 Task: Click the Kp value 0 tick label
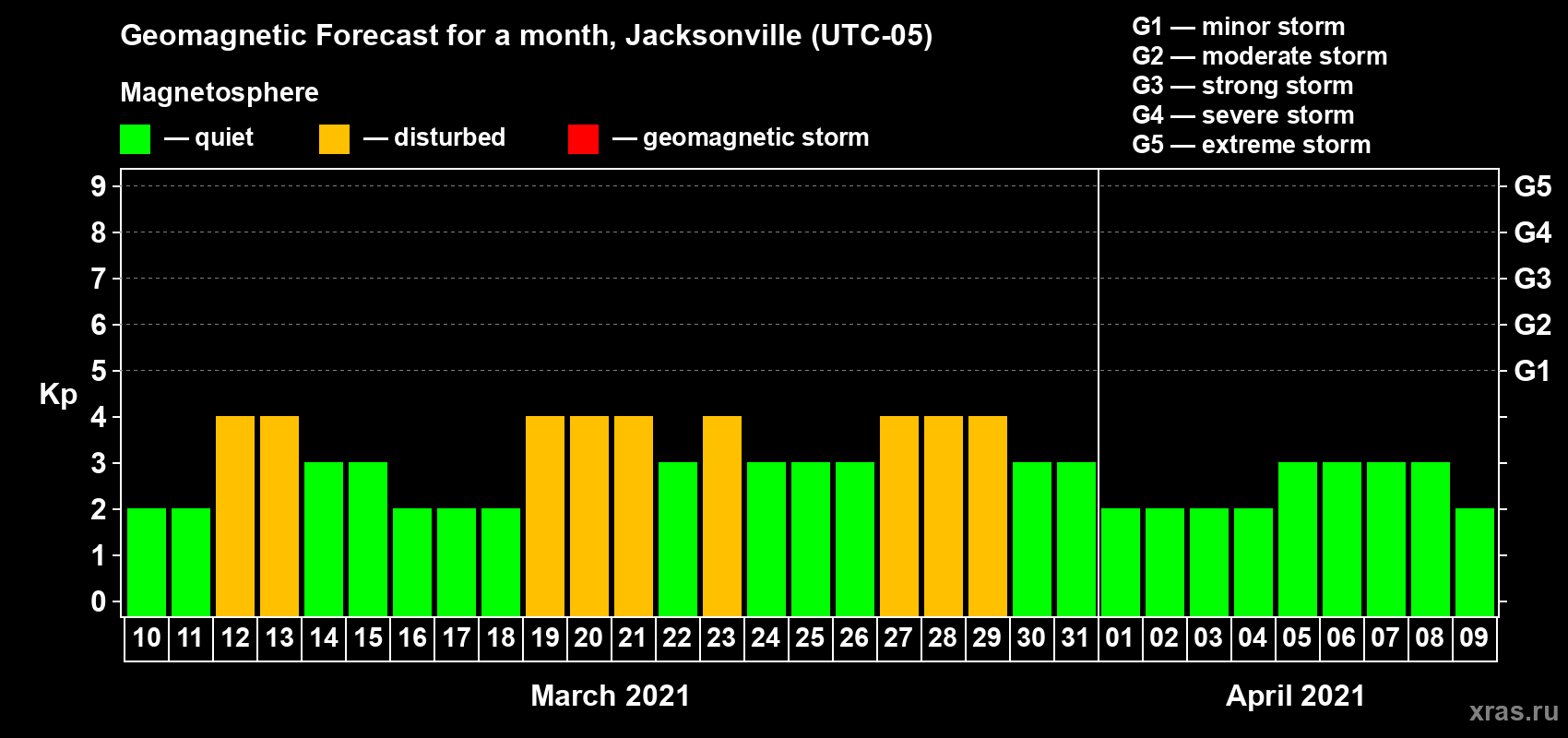(x=99, y=601)
